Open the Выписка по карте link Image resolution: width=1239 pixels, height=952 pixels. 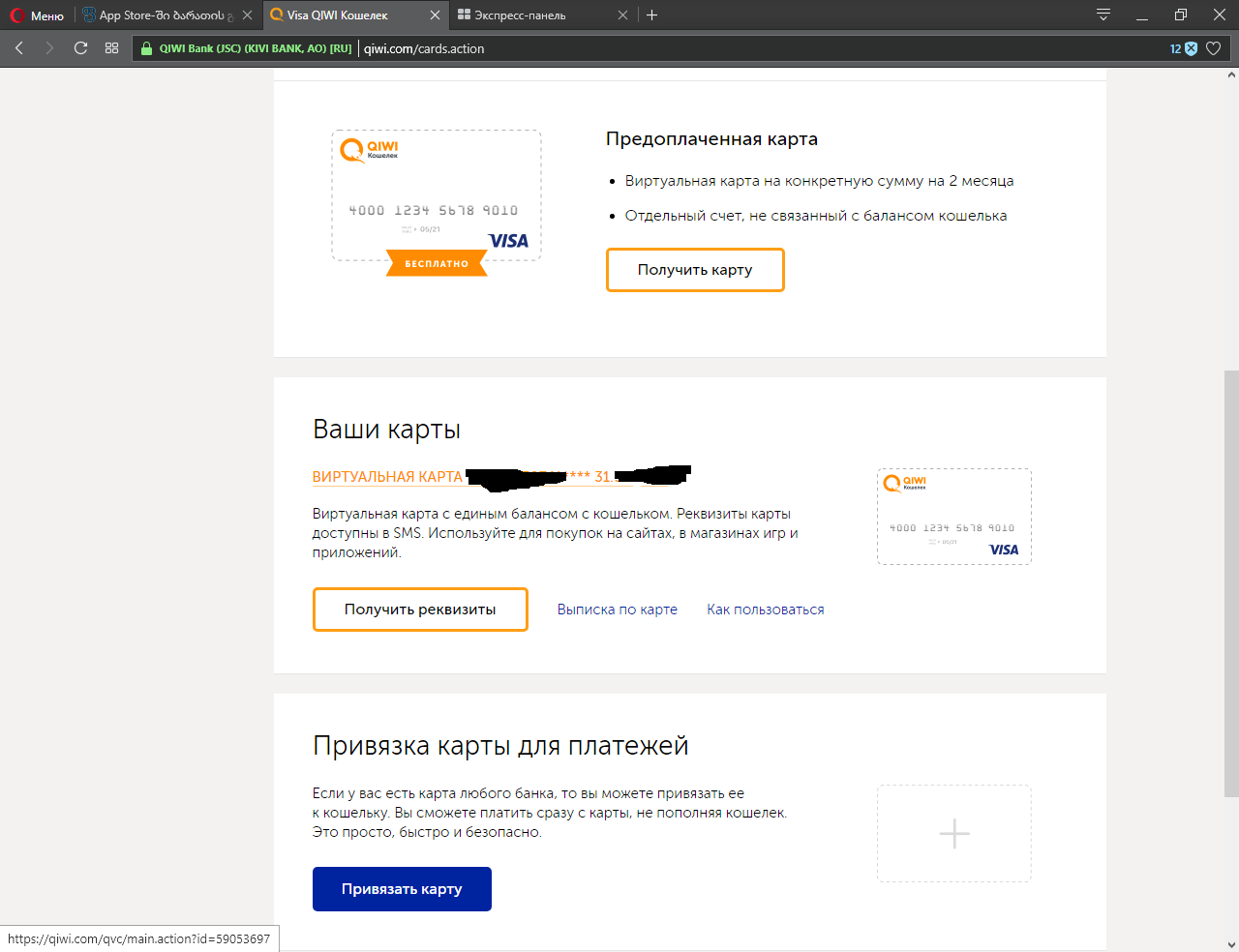tap(618, 610)
